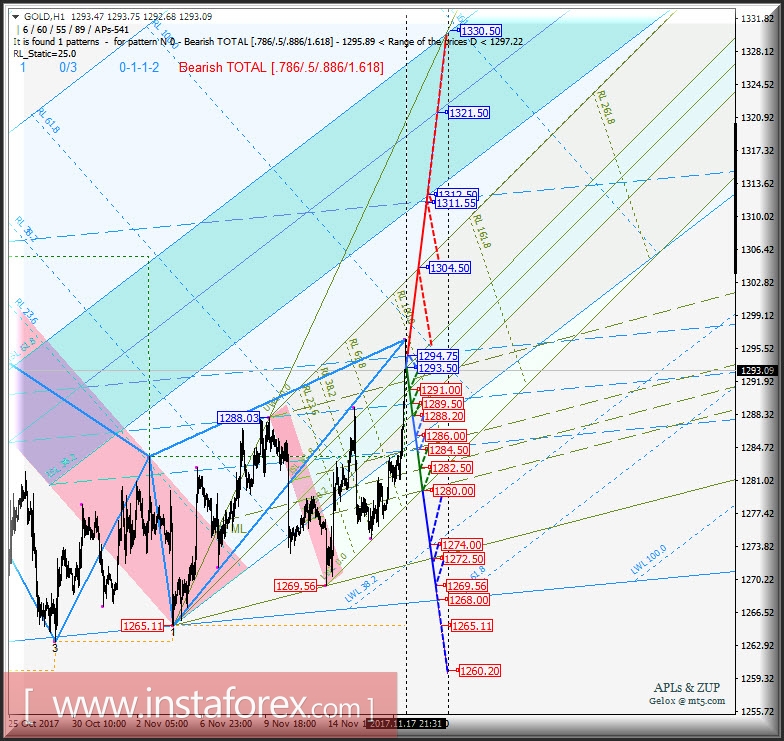The height and width of the screenshot is (741, 784).
Task: Click the current price marker 1293.09
Action: click(x=757, y=370)
